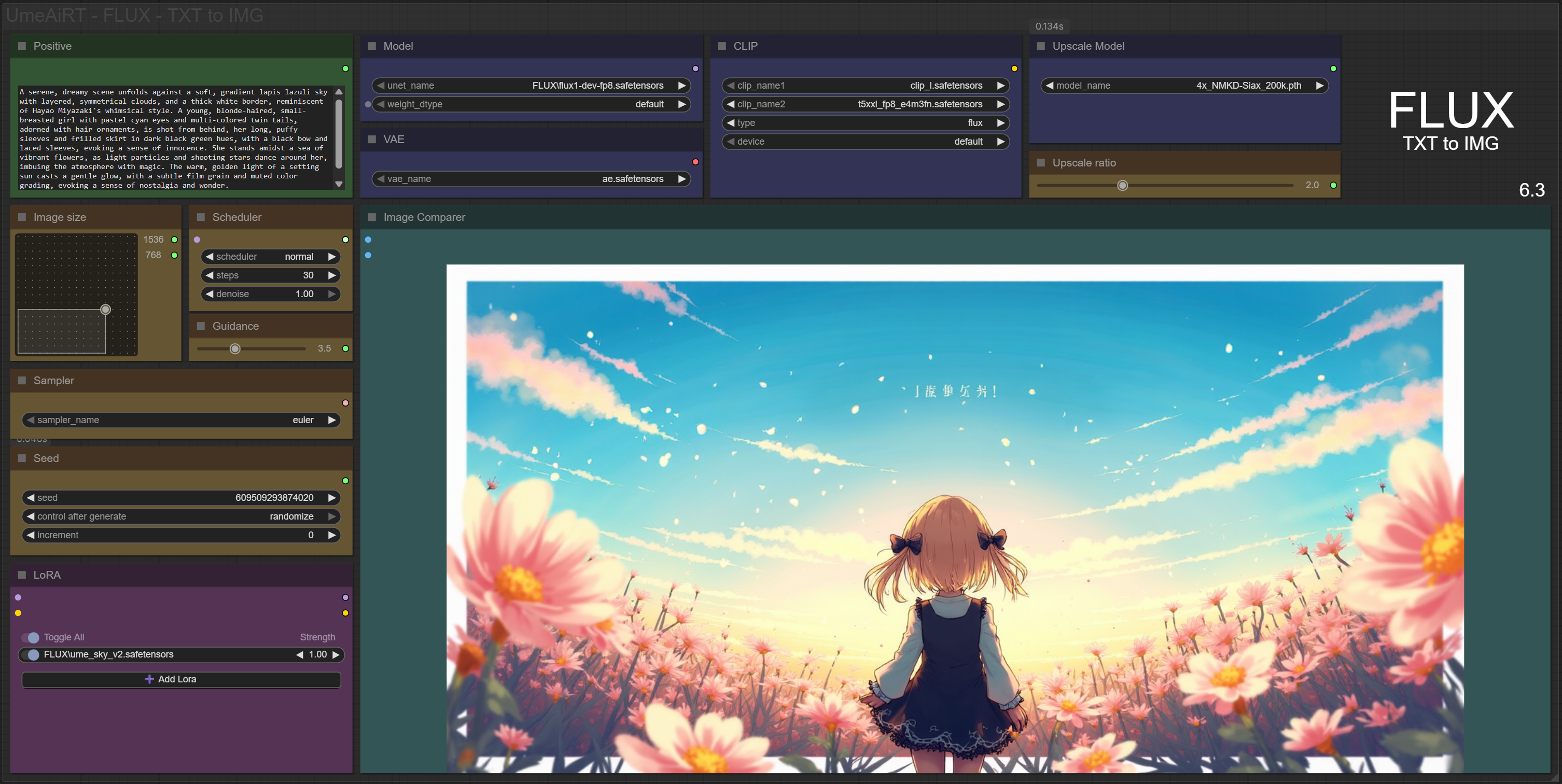Toggle the ume_sky_v2 LoRA on/off switch
Viewport: 1562px width, 784px height.
(33, 655)
